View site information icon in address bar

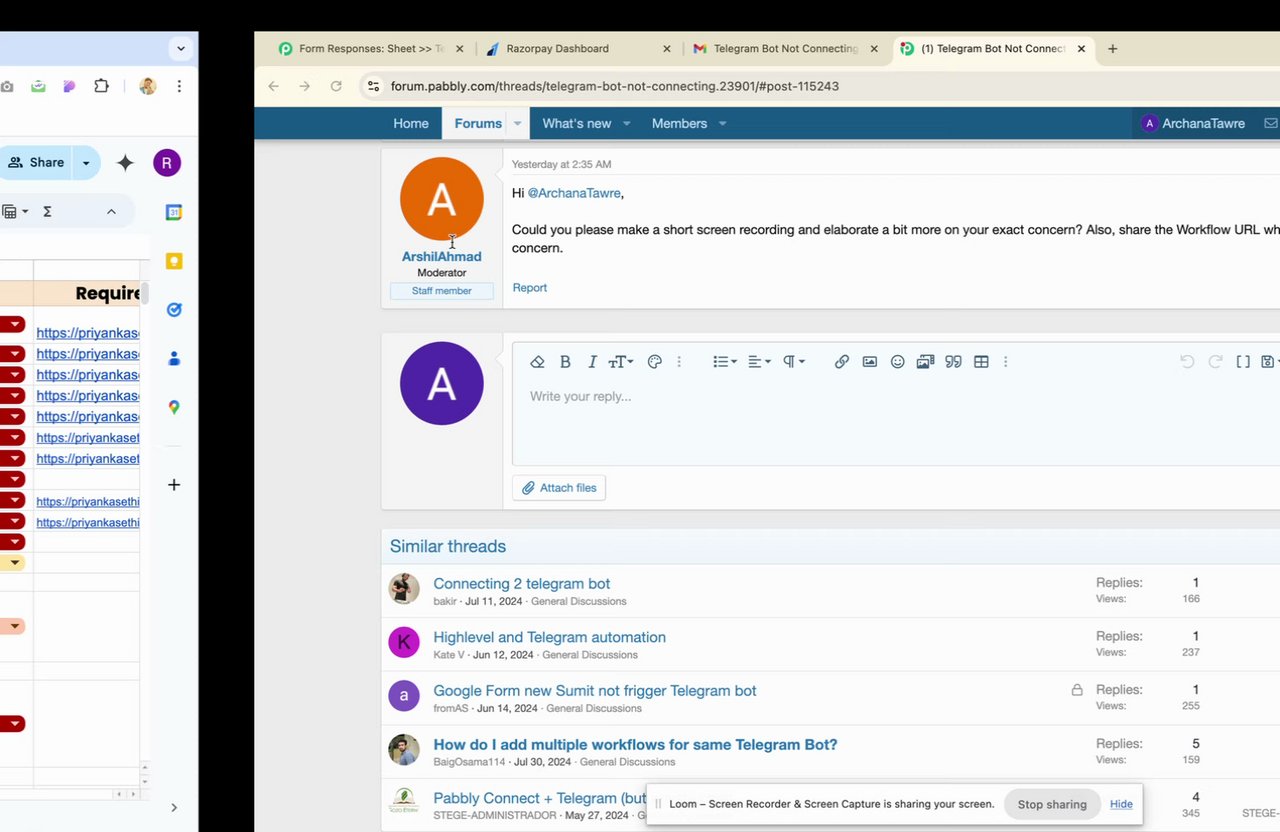372,86
